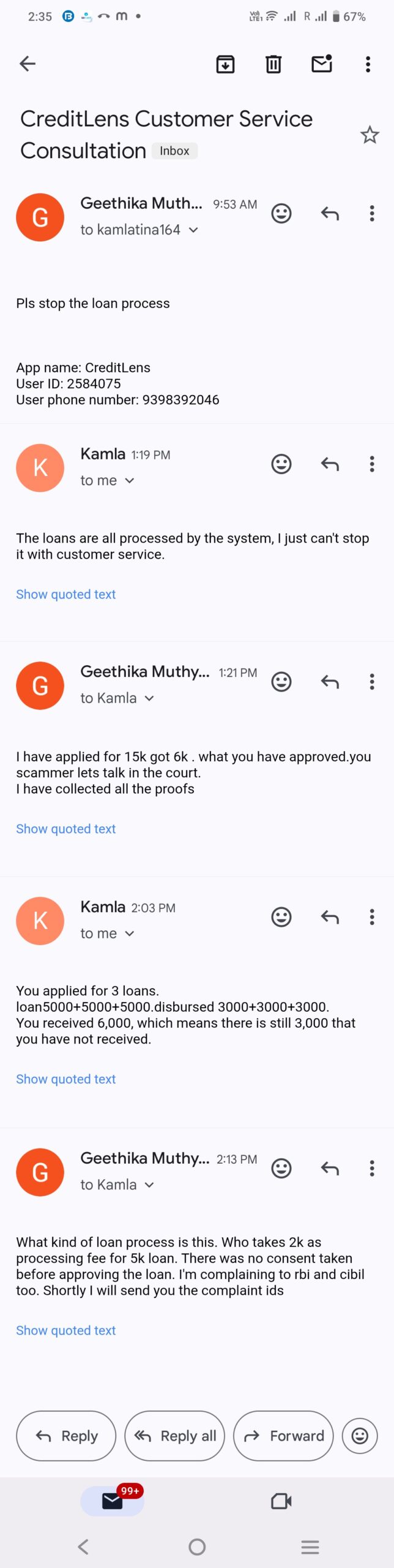Open more options for Kamla's 2:03 PM message

pos(372,917)
